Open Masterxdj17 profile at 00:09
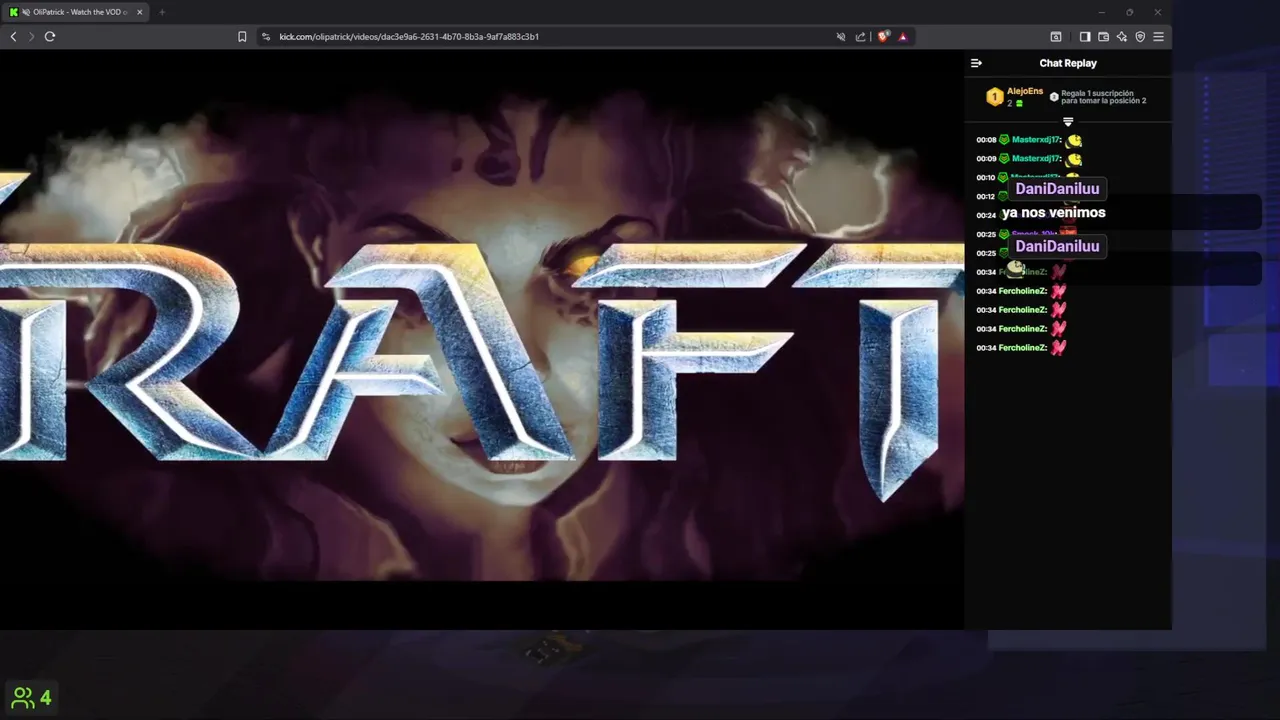The image size is (1280, 720). tap(1036, 158)
